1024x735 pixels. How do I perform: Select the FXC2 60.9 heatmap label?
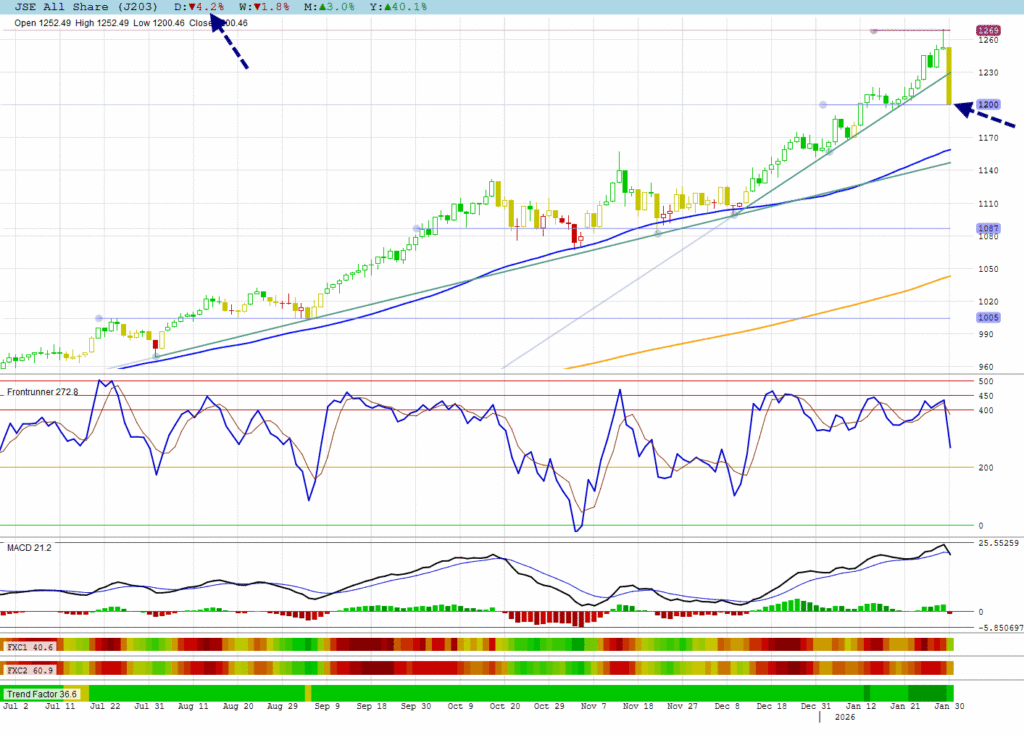pos(28,668)
